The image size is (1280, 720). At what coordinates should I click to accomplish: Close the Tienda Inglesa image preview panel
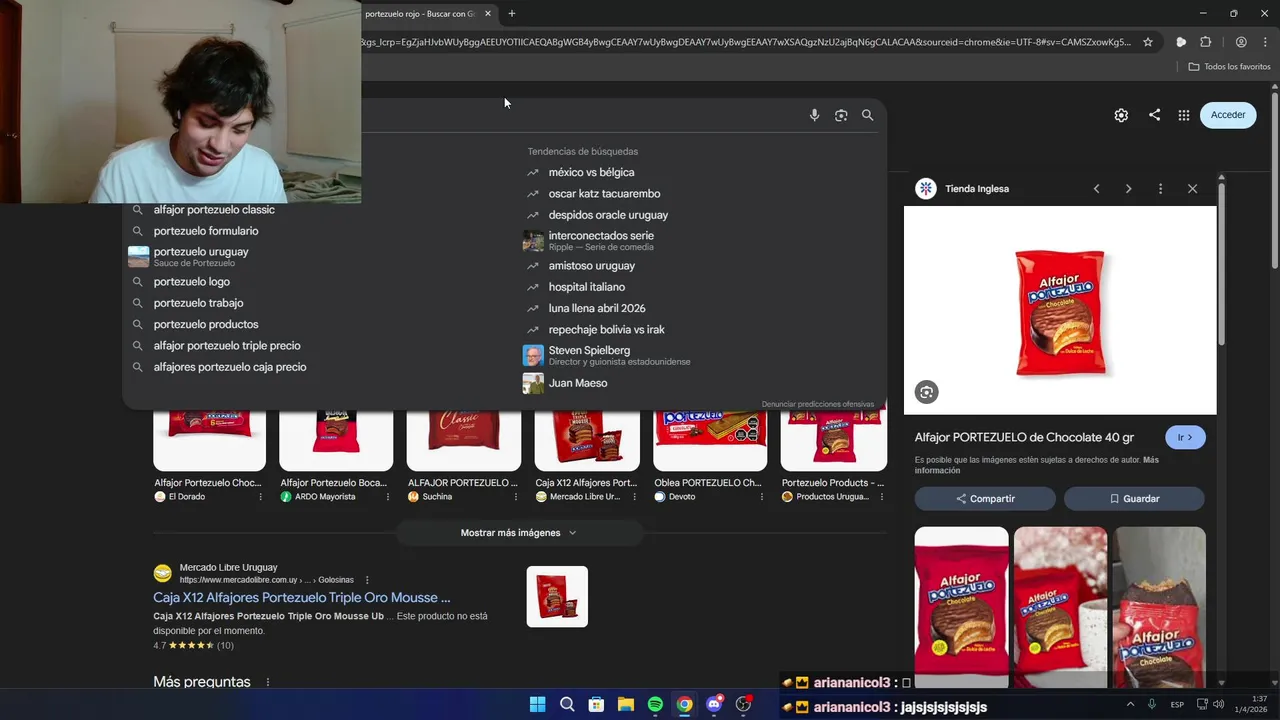pos(1192,189)
